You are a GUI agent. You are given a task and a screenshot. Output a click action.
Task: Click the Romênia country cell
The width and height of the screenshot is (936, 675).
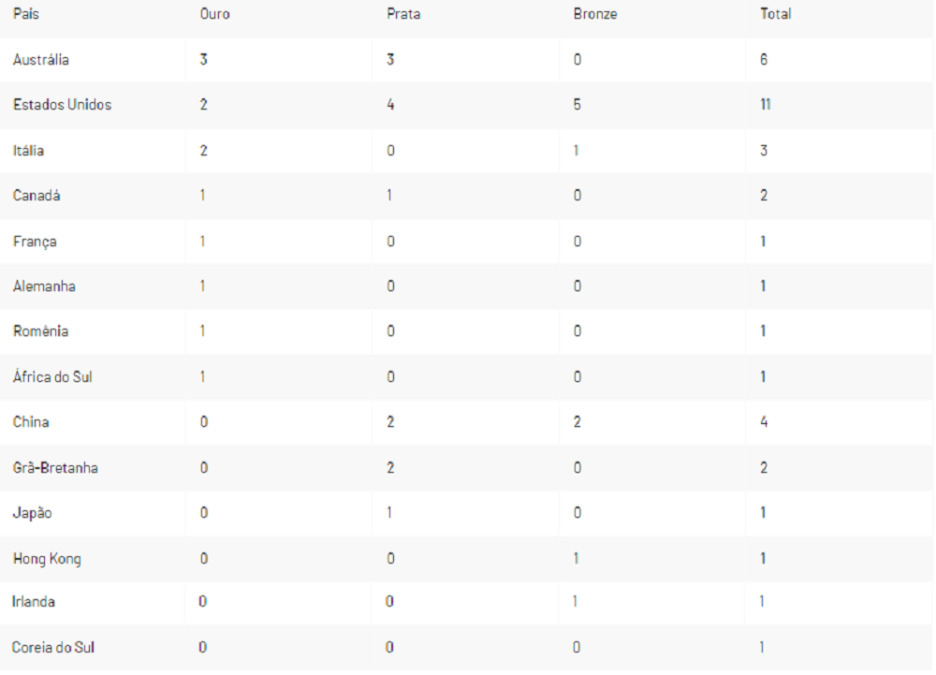40,332
